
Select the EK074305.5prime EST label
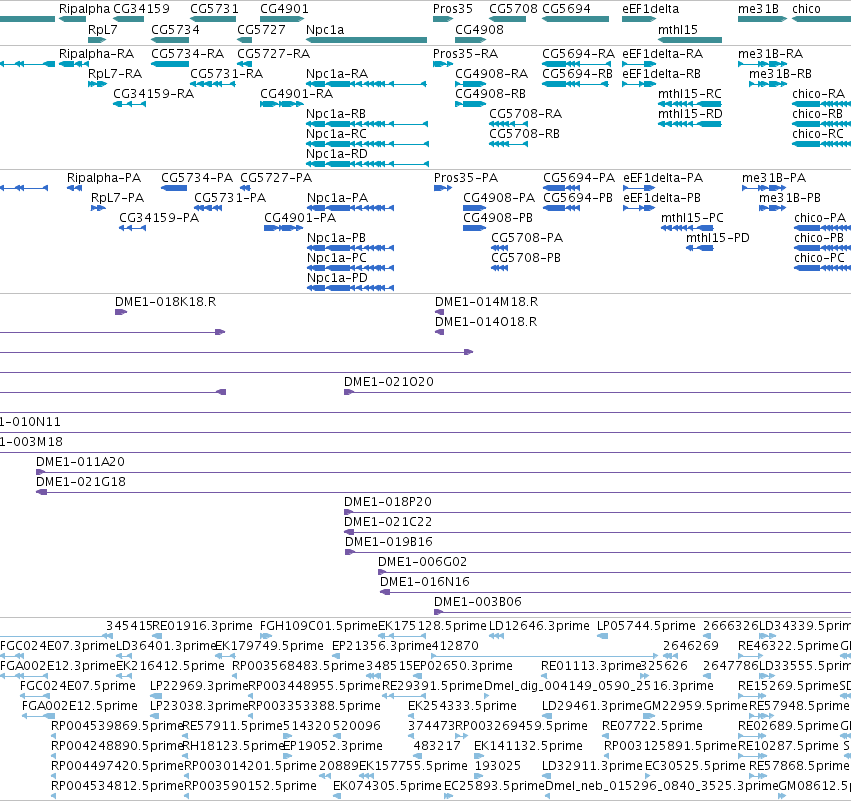[387, 786]
